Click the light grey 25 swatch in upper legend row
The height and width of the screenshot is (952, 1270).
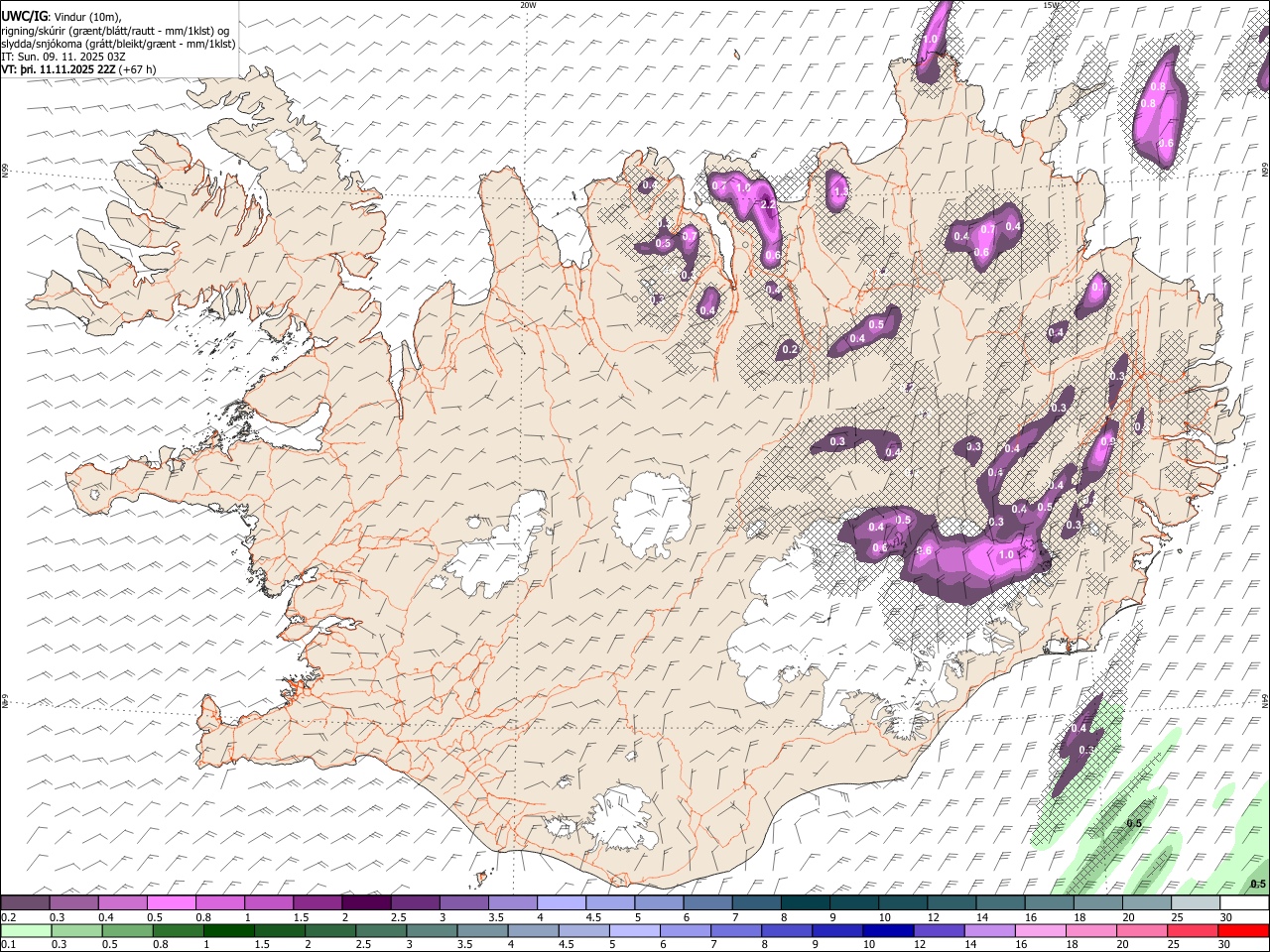point(1197,902)
